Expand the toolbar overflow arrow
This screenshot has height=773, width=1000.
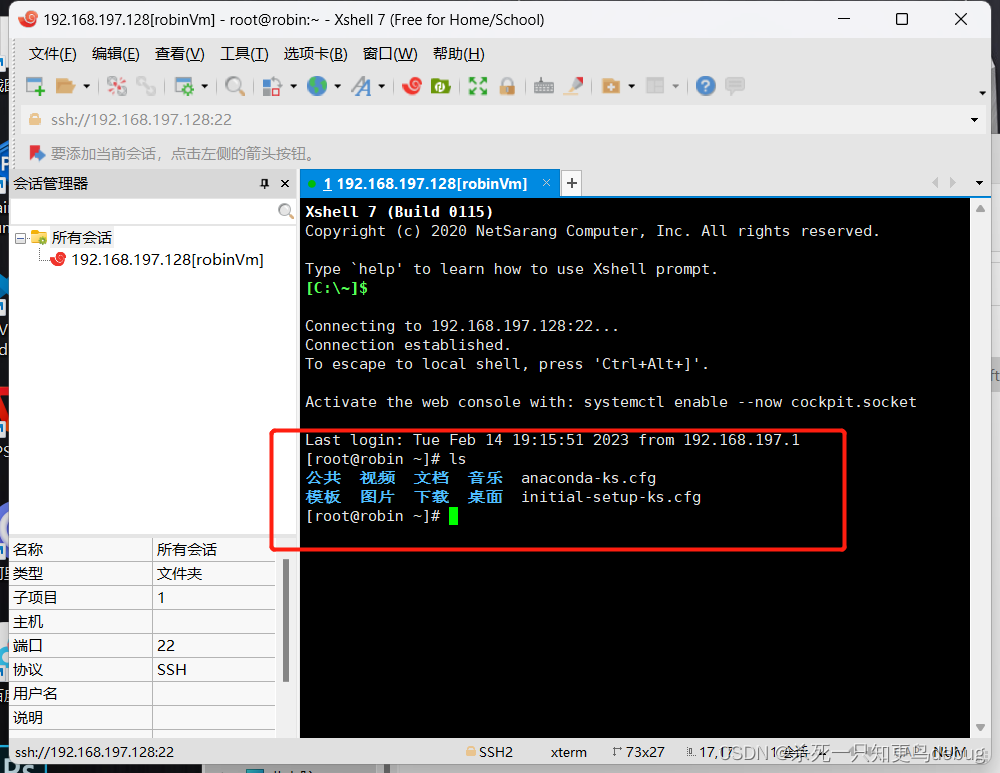982,93
